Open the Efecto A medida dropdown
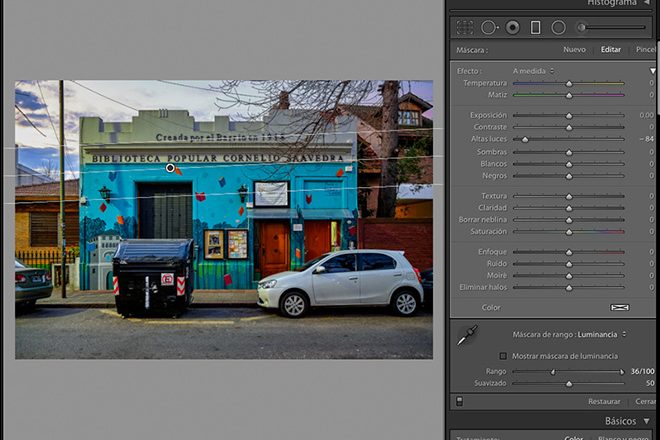The image size is (660, 440). (x=533, y=71)
